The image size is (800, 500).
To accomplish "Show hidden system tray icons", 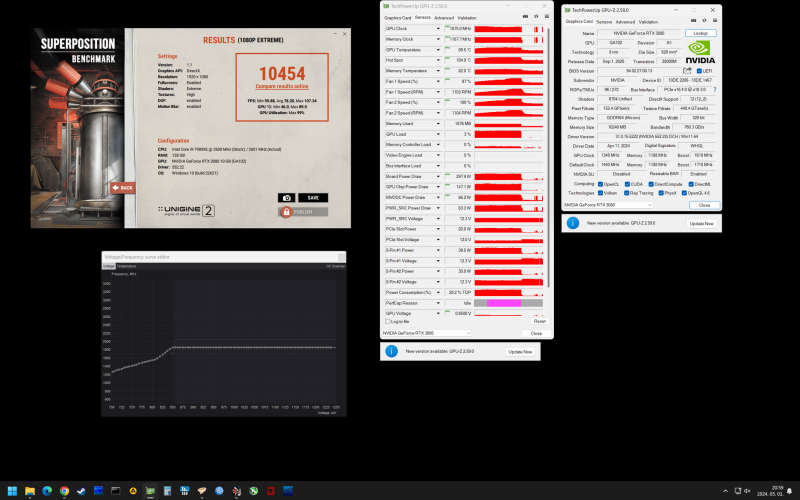I will (725, 491).
